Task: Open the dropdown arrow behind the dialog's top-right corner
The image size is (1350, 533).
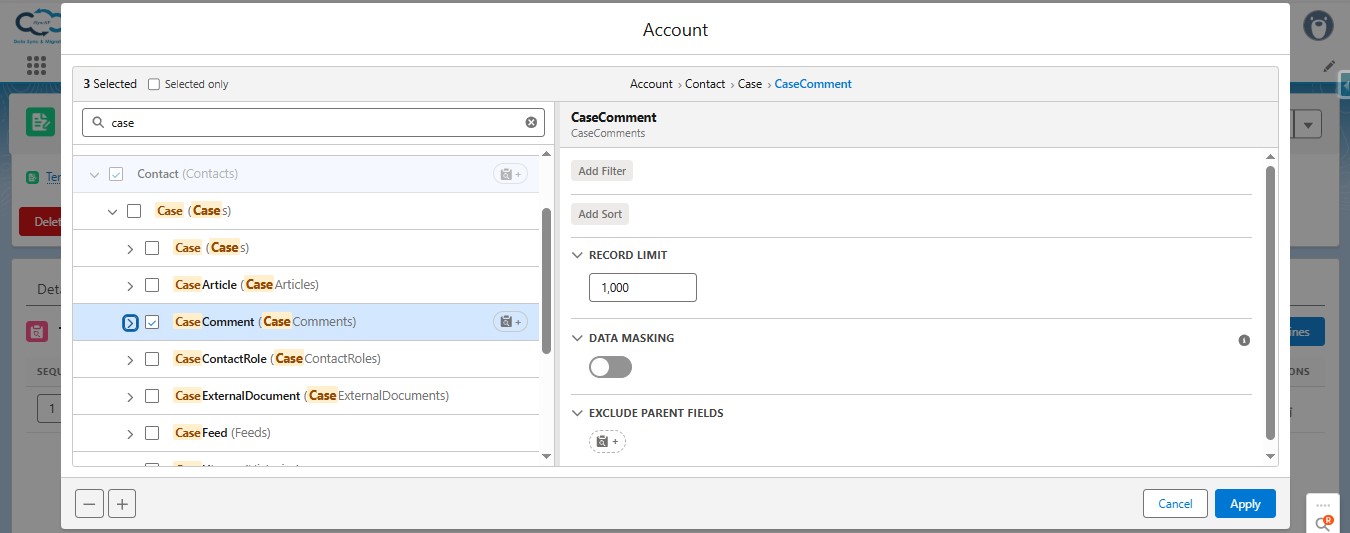Action: (1310, 124)
